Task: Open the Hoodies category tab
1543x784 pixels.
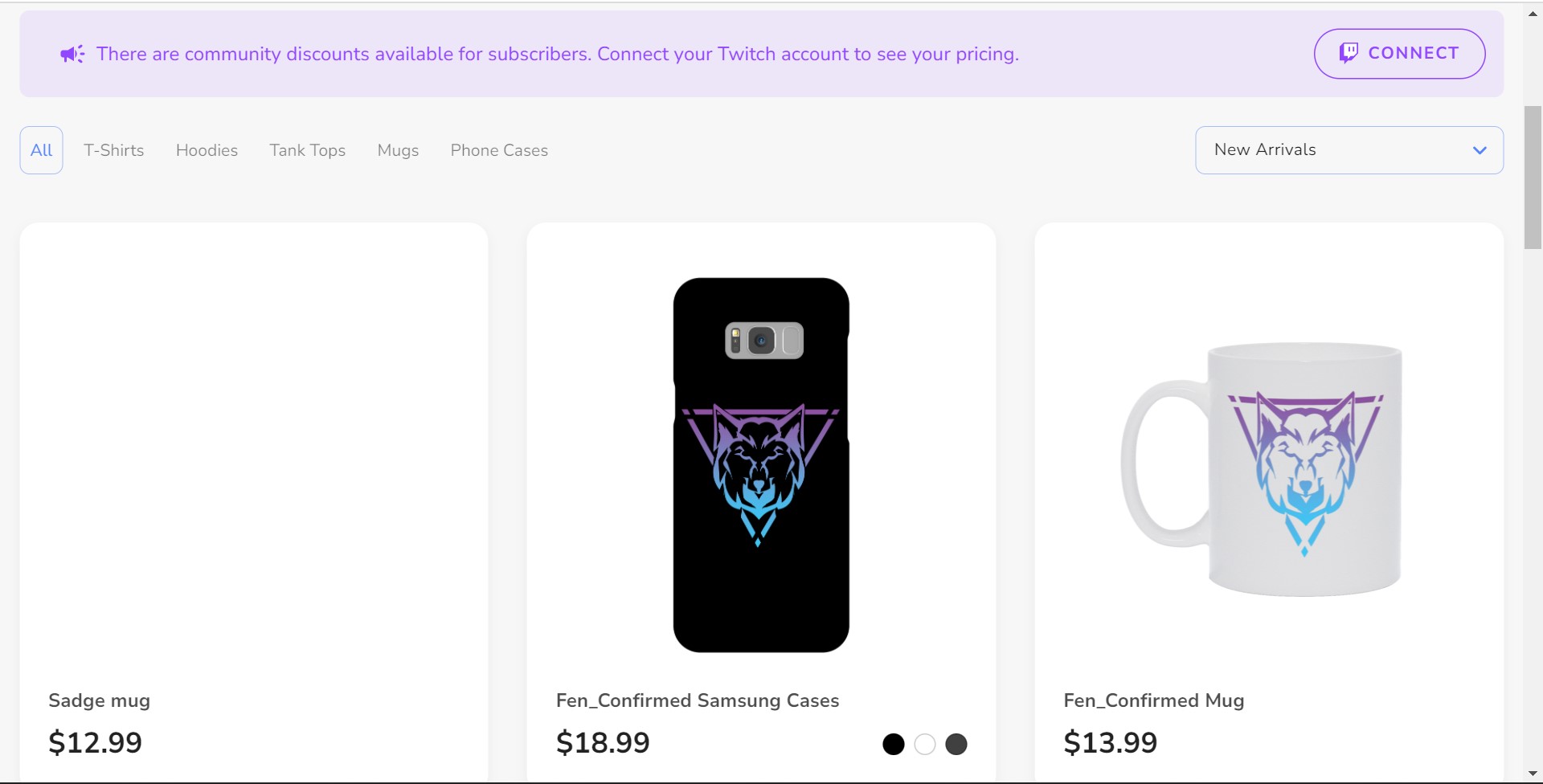Action: point(207,150)
